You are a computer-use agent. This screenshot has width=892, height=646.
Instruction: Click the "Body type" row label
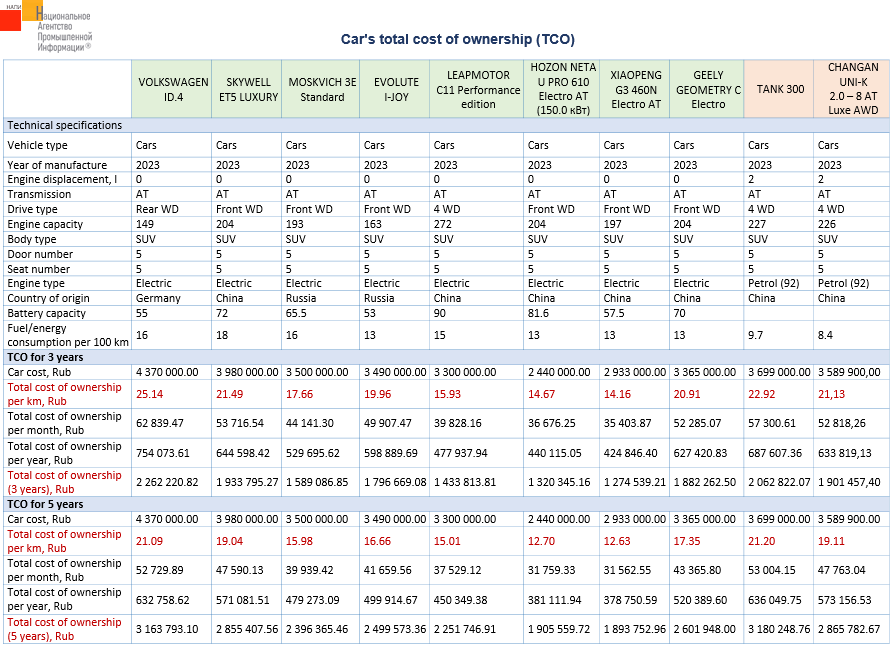(x=32, y=239)
